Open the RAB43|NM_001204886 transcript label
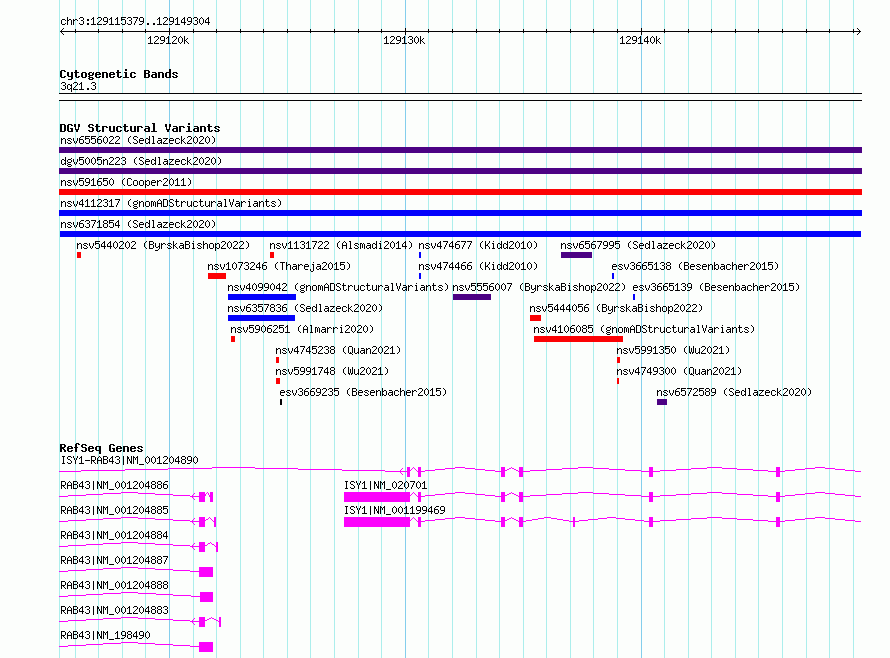This screenshot has width=890, height=658. [x=114, y=485]
